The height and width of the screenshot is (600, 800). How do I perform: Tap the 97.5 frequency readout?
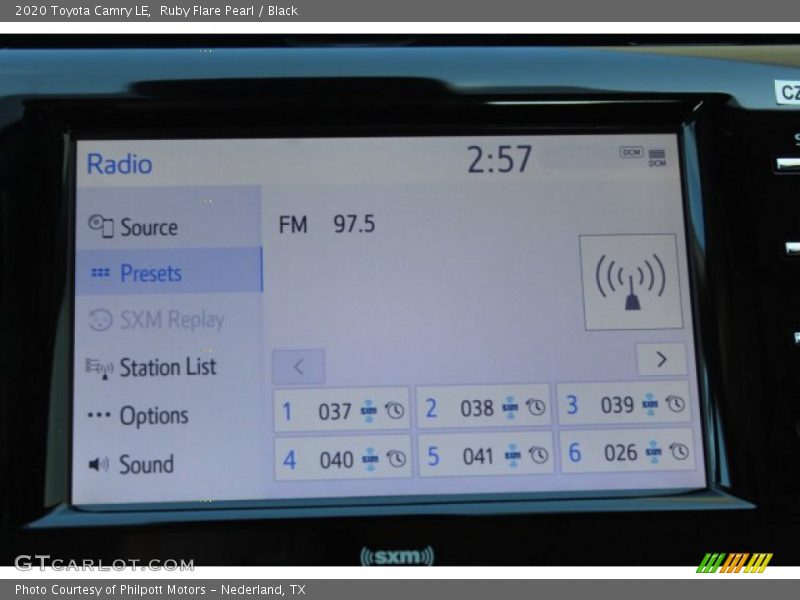click(x=354, y=224)
